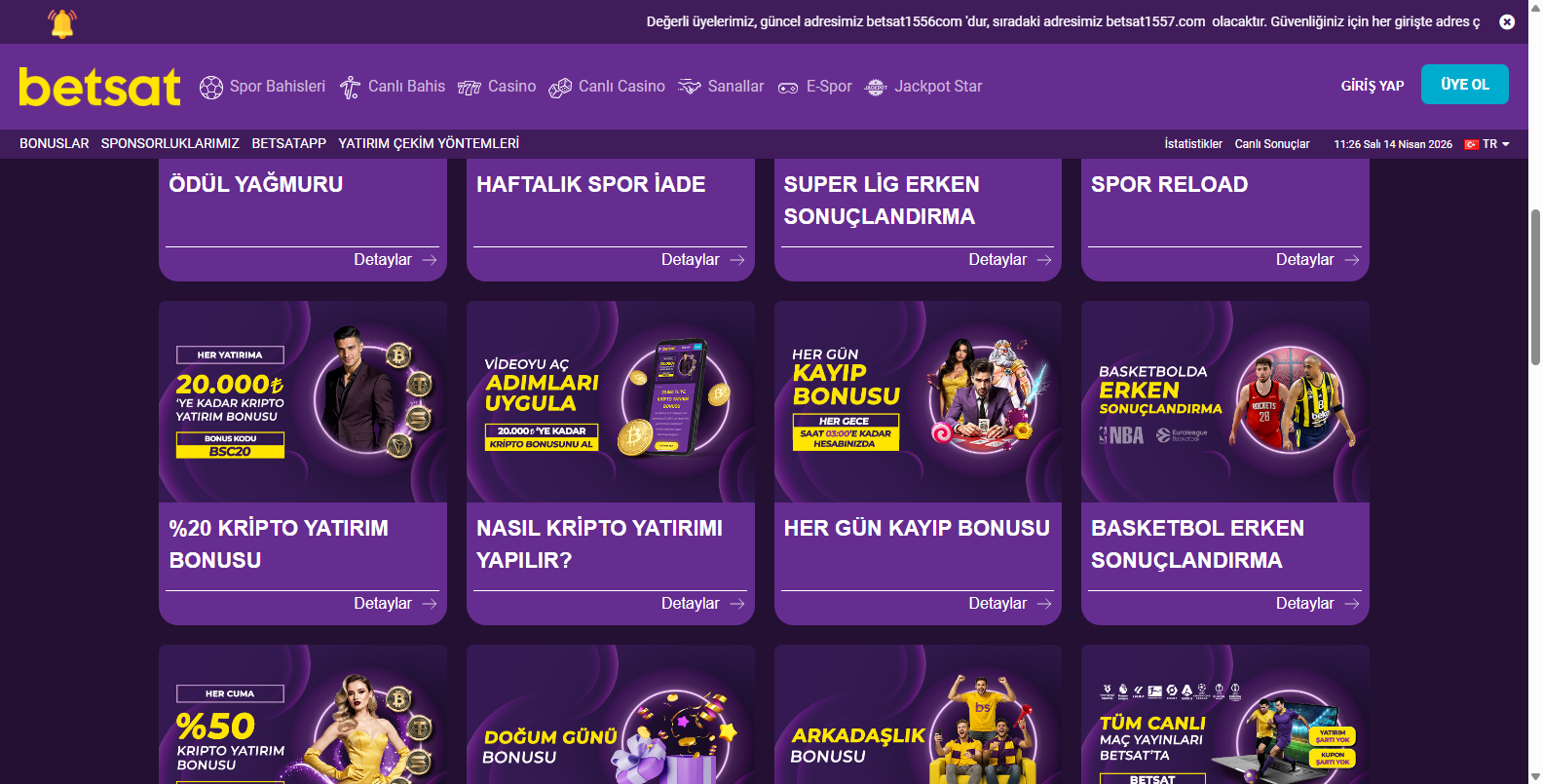Open Spor Bahisleri via soccer ball icon
The width and height of the screenshot is (1543, 784).
click(x=210, y=88)
